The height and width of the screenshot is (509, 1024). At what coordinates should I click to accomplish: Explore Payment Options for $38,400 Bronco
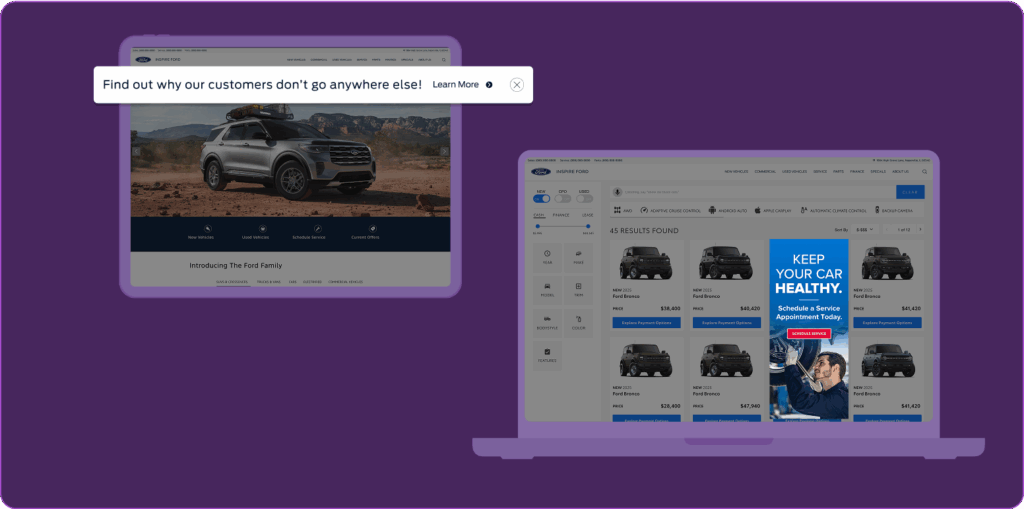pyautogui.click(x=647, y=323)
